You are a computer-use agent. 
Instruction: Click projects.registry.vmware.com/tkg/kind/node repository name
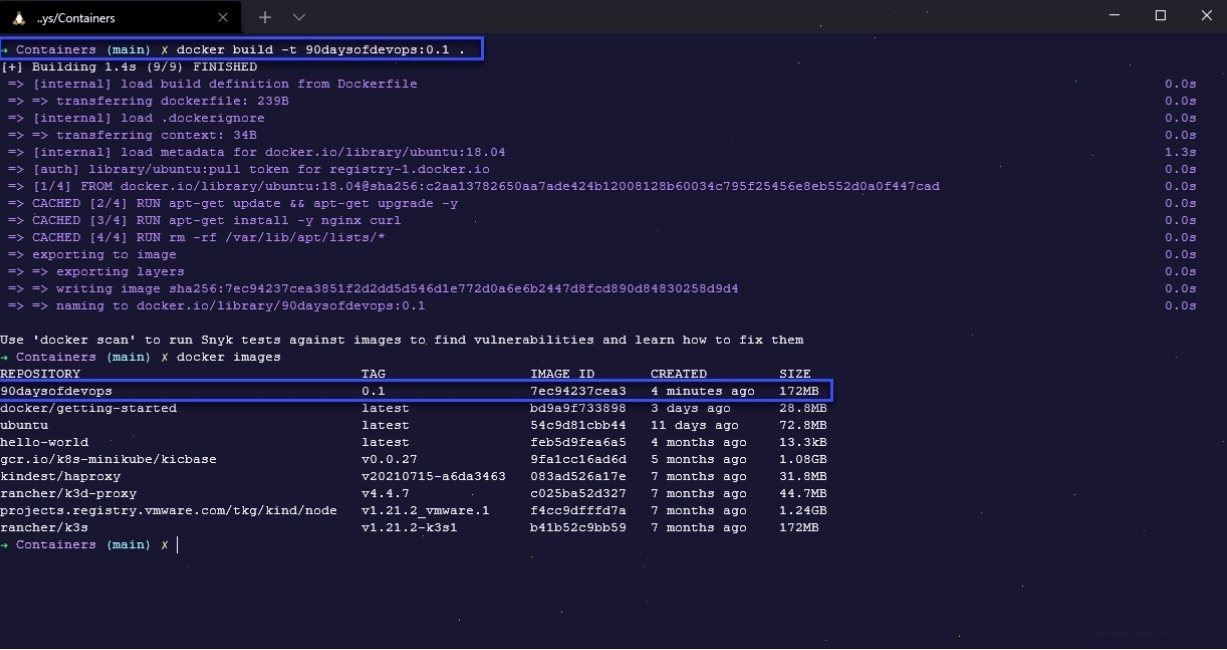[x=168, y=510]
